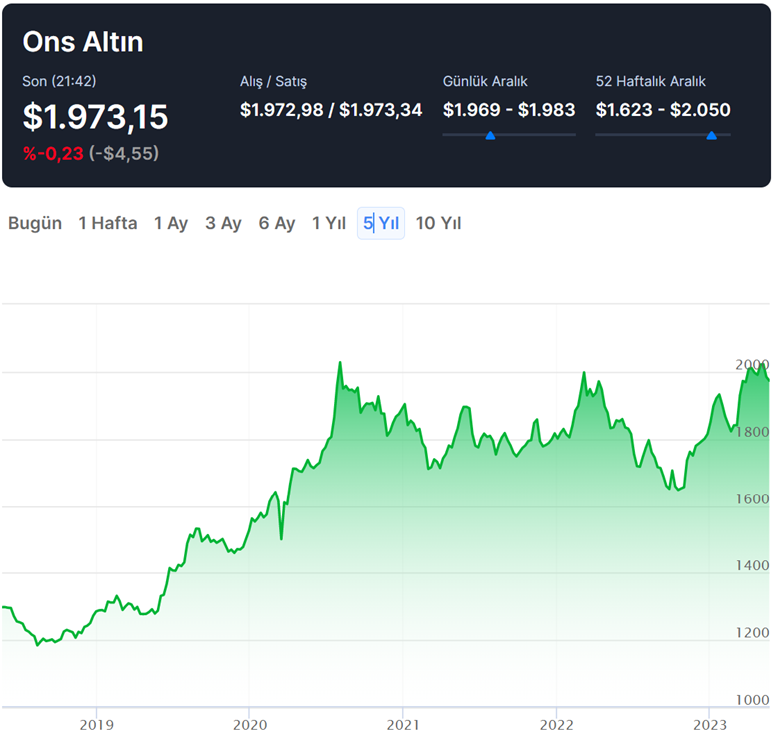This screenshot has height=745, width=778.
Task: Click the Ons Altın heading
Action: click(83, 42)
